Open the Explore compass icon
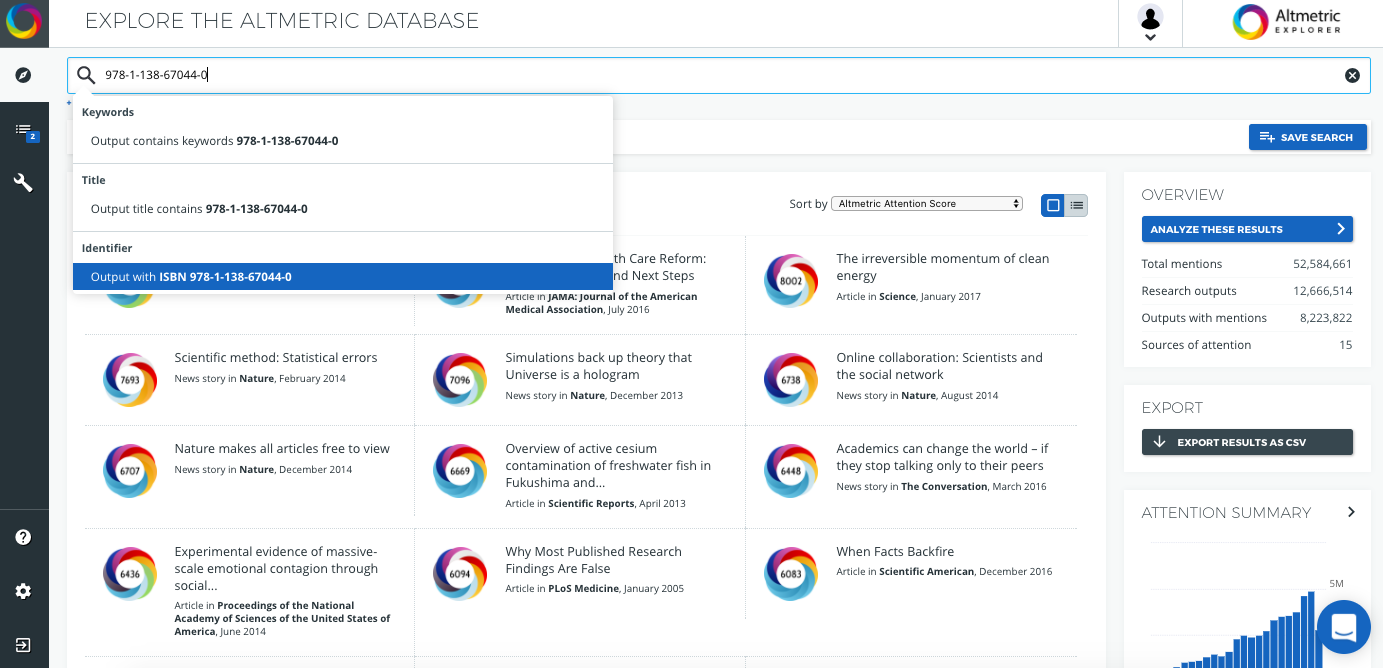1383x668 pixels. 23,75
